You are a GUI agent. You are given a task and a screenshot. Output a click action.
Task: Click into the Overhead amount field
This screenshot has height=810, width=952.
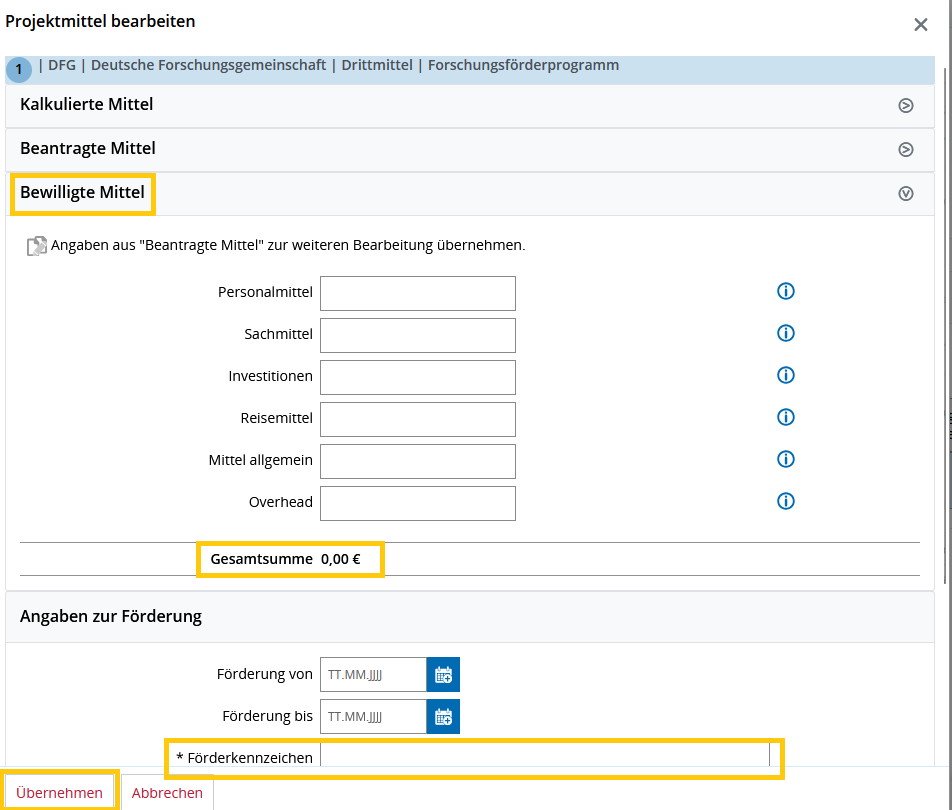click(x=417, y=504)
